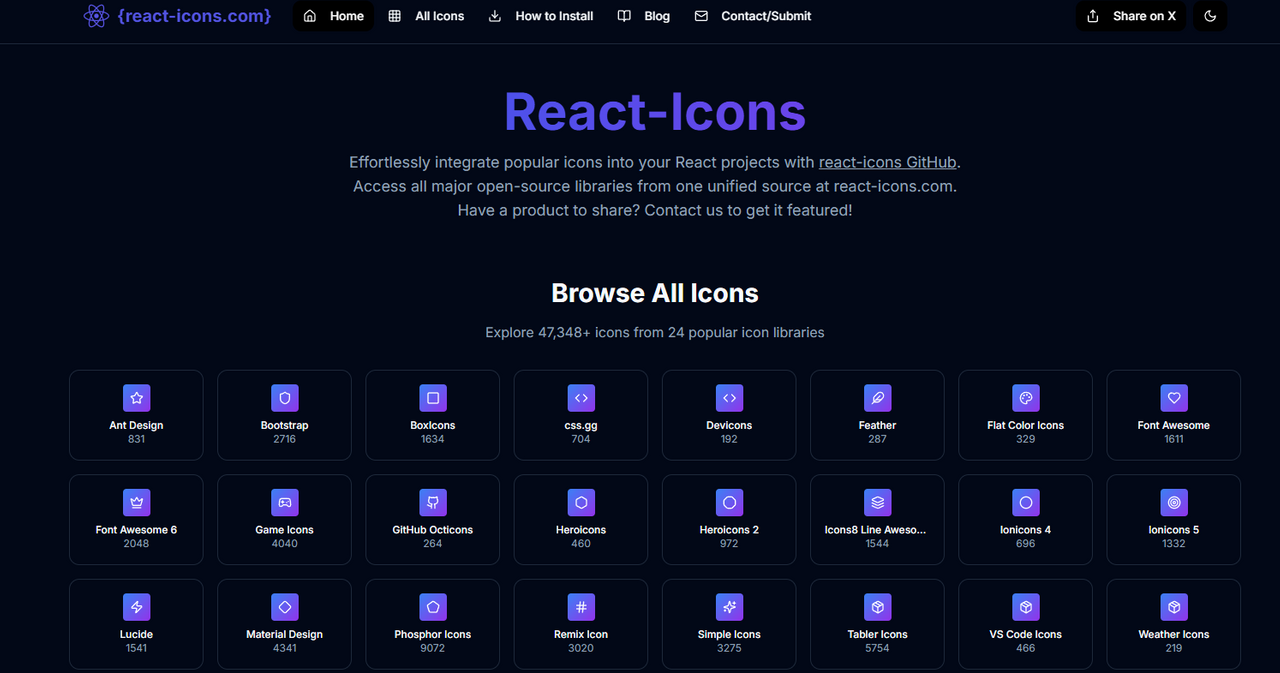Toggle dark mode with moon icon
This screenshot has height=673, width=1280.
click(x=1210, y=16)
